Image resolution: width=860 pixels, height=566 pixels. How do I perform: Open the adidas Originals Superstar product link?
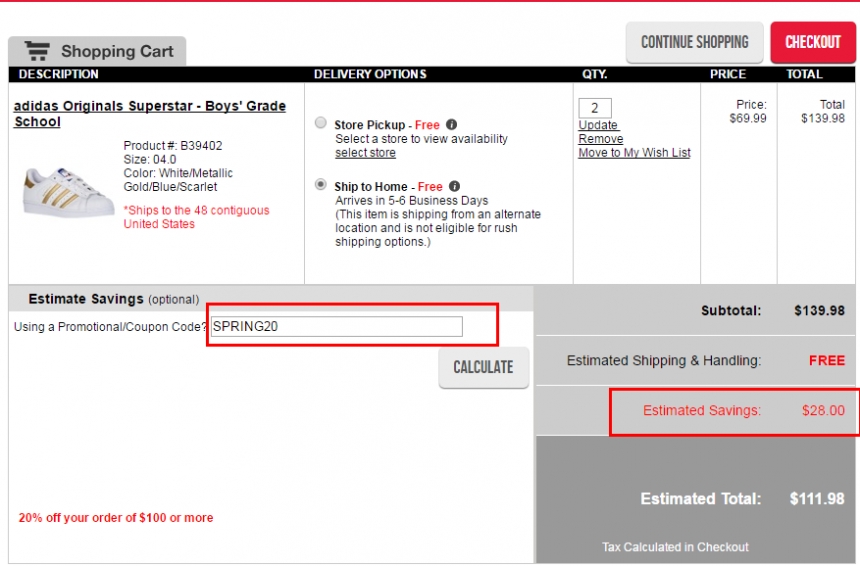[150, 114]
